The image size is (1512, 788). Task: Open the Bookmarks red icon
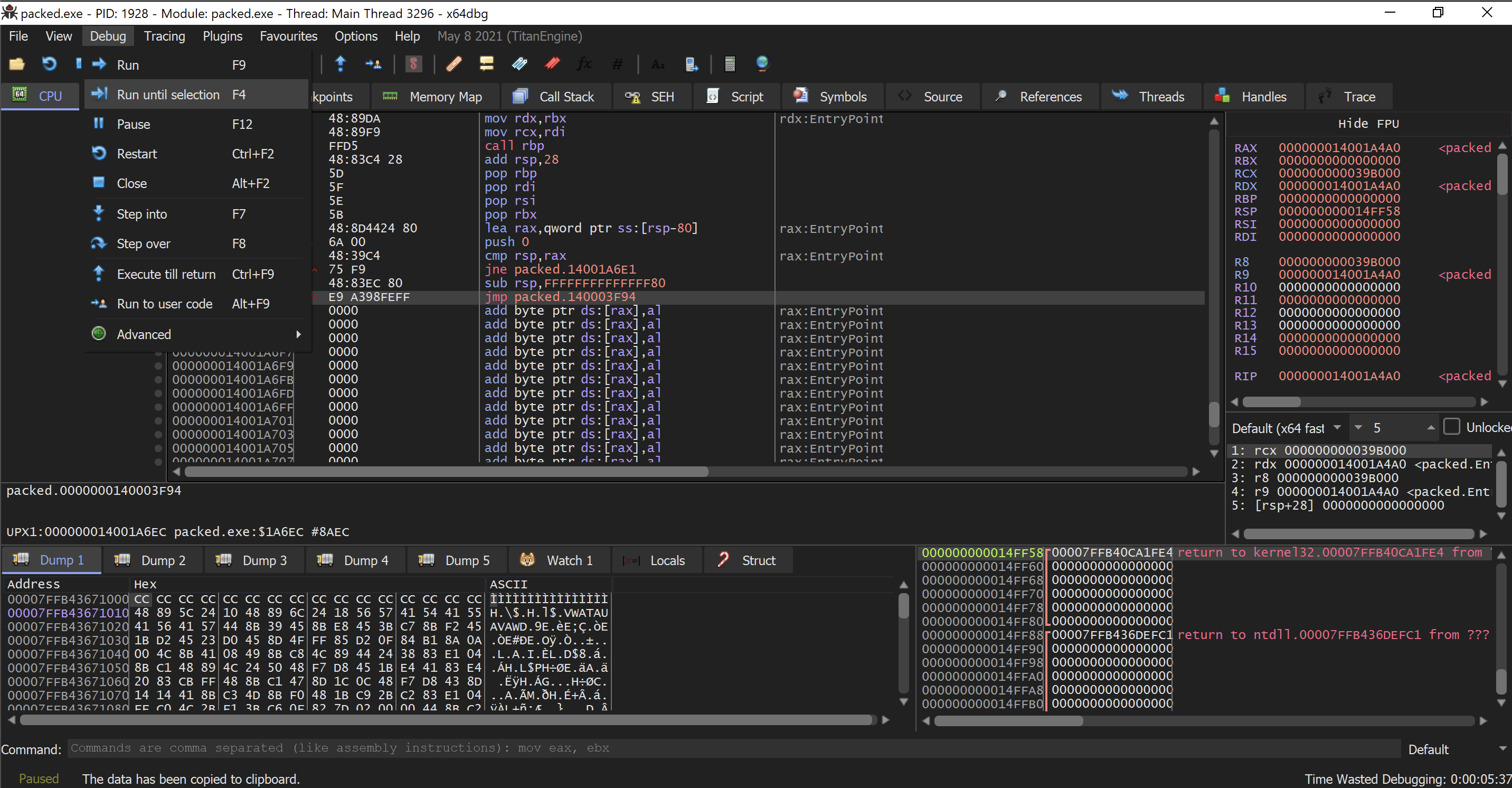pos(552,64)
